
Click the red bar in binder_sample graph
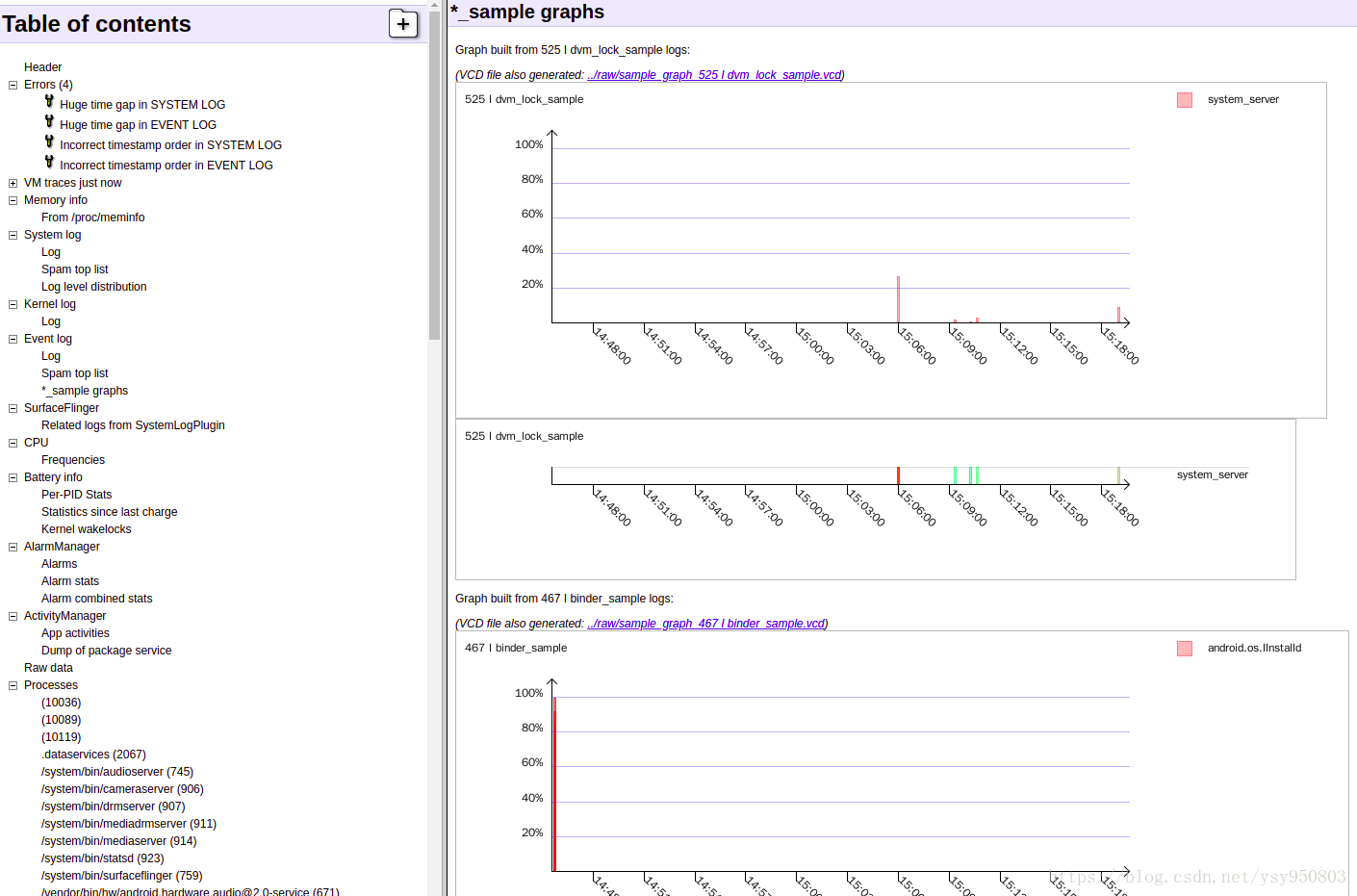pyautogui.click(x=554, y=784)
